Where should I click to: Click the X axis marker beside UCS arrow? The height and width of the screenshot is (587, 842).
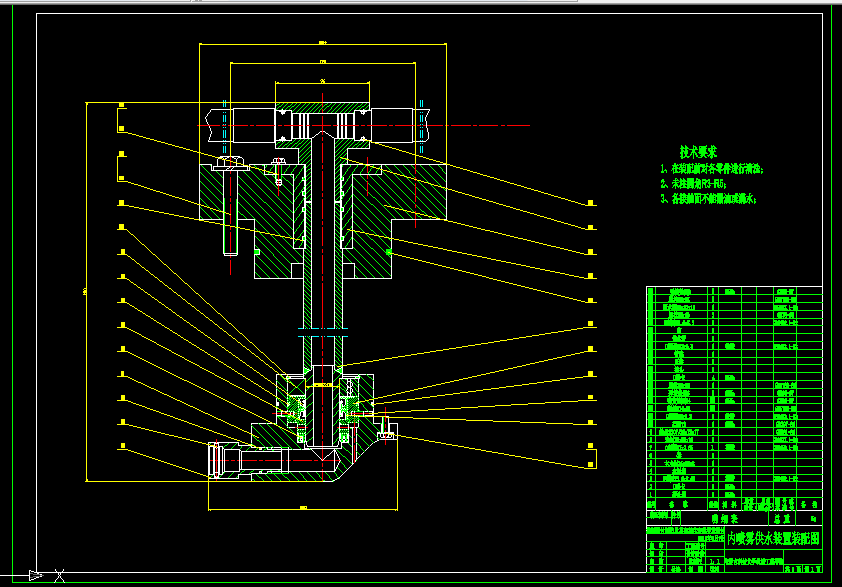[x=60, y=576]
